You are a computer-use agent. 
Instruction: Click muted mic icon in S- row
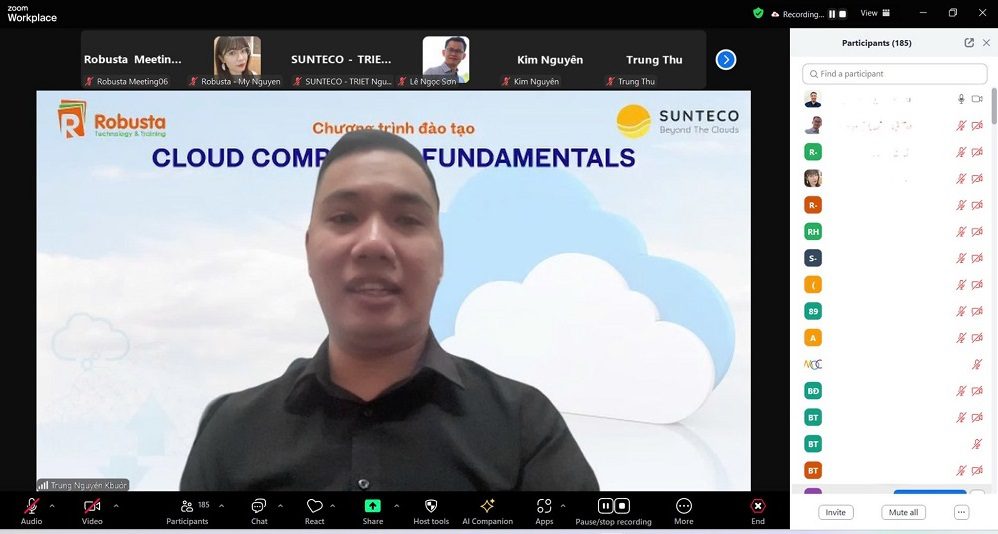pyautogui.click(x=961, y=258)
